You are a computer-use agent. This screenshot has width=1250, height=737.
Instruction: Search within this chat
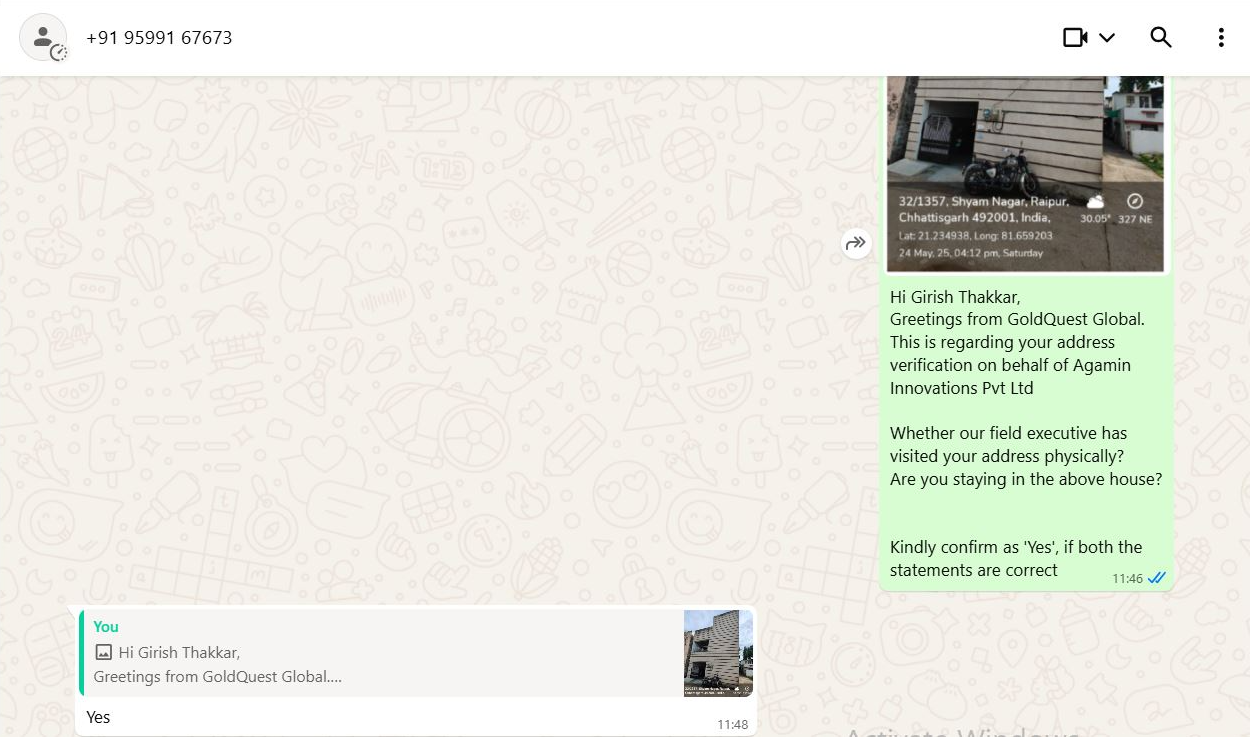click(x=1160, y=37)
